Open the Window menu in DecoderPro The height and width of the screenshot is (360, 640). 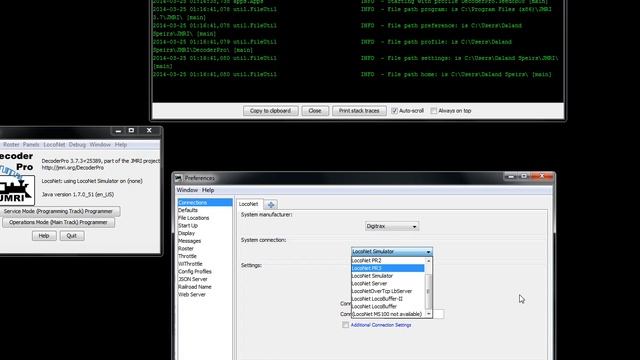click(100, 144)
